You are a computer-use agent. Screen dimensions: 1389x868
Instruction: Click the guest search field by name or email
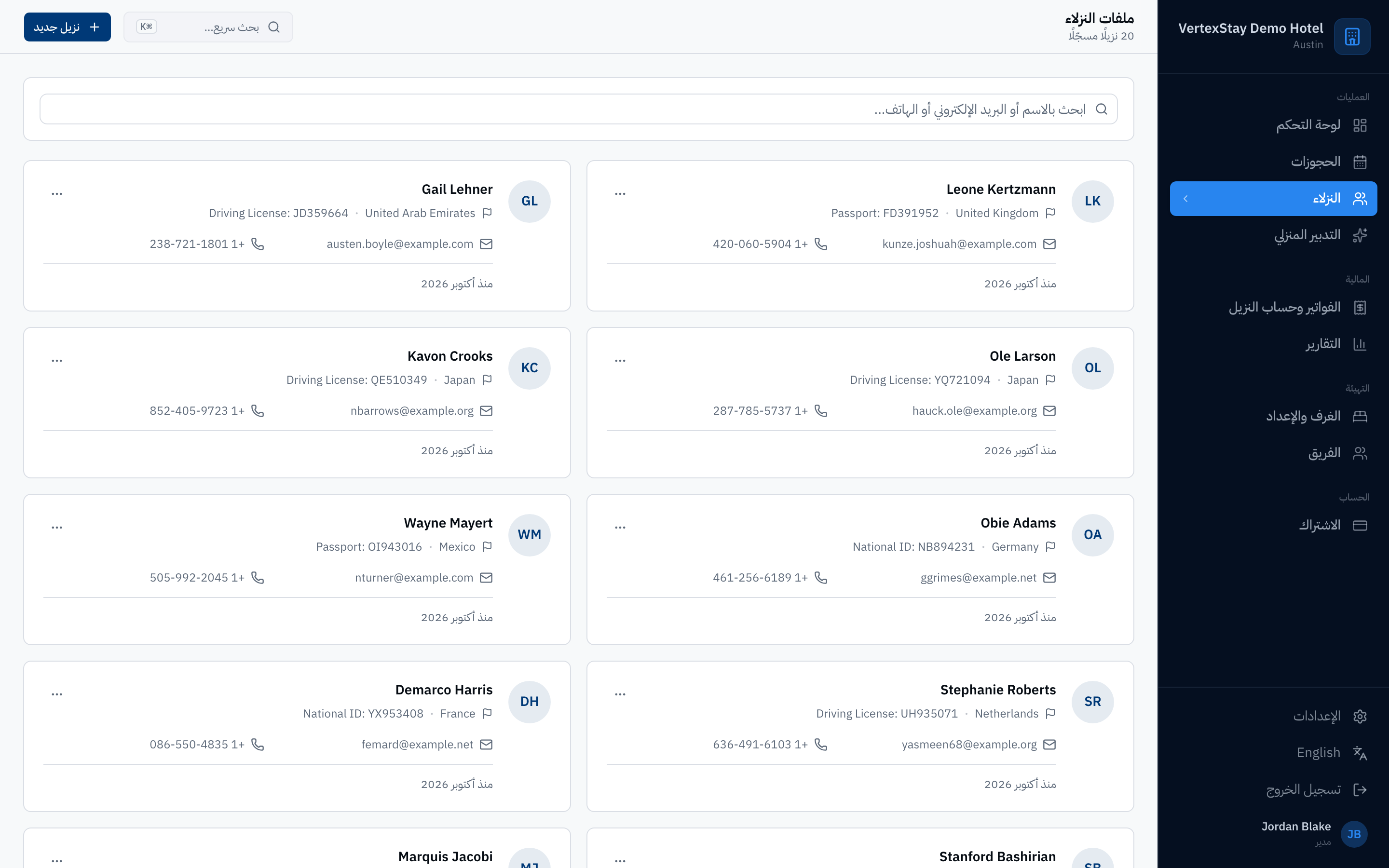point(579,109)
